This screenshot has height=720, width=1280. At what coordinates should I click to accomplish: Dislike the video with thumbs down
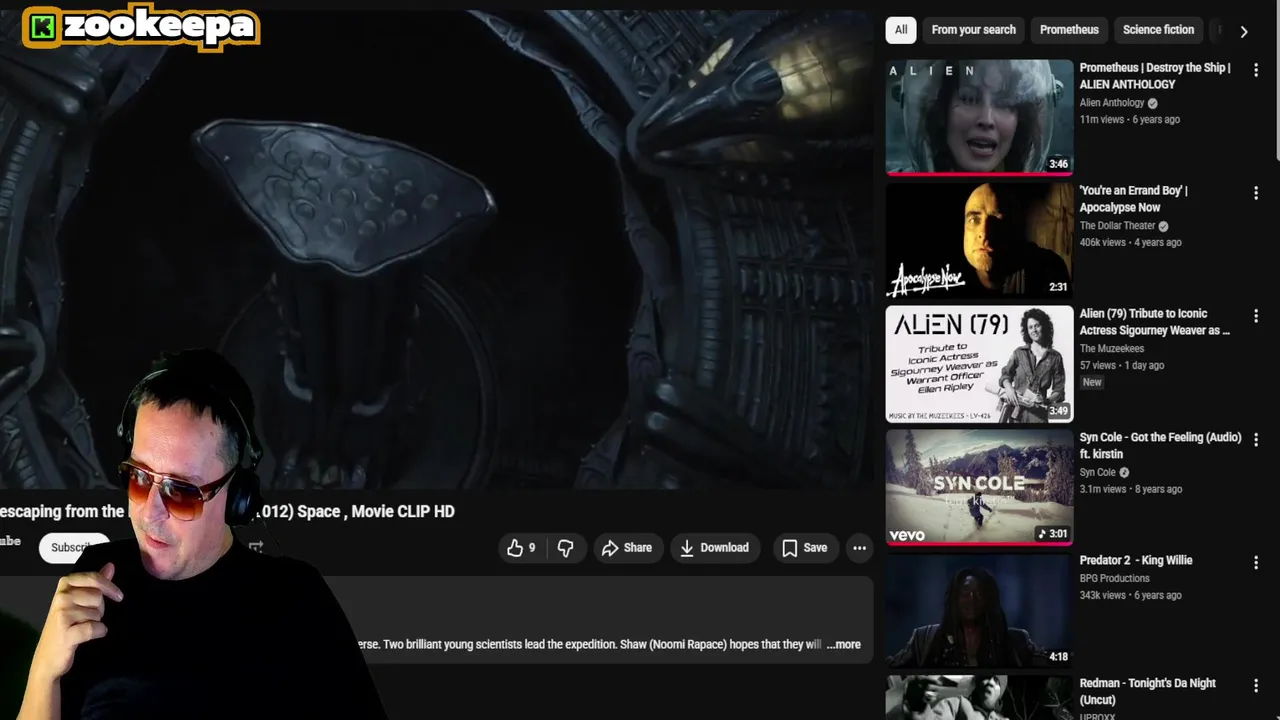pos(566,548)
